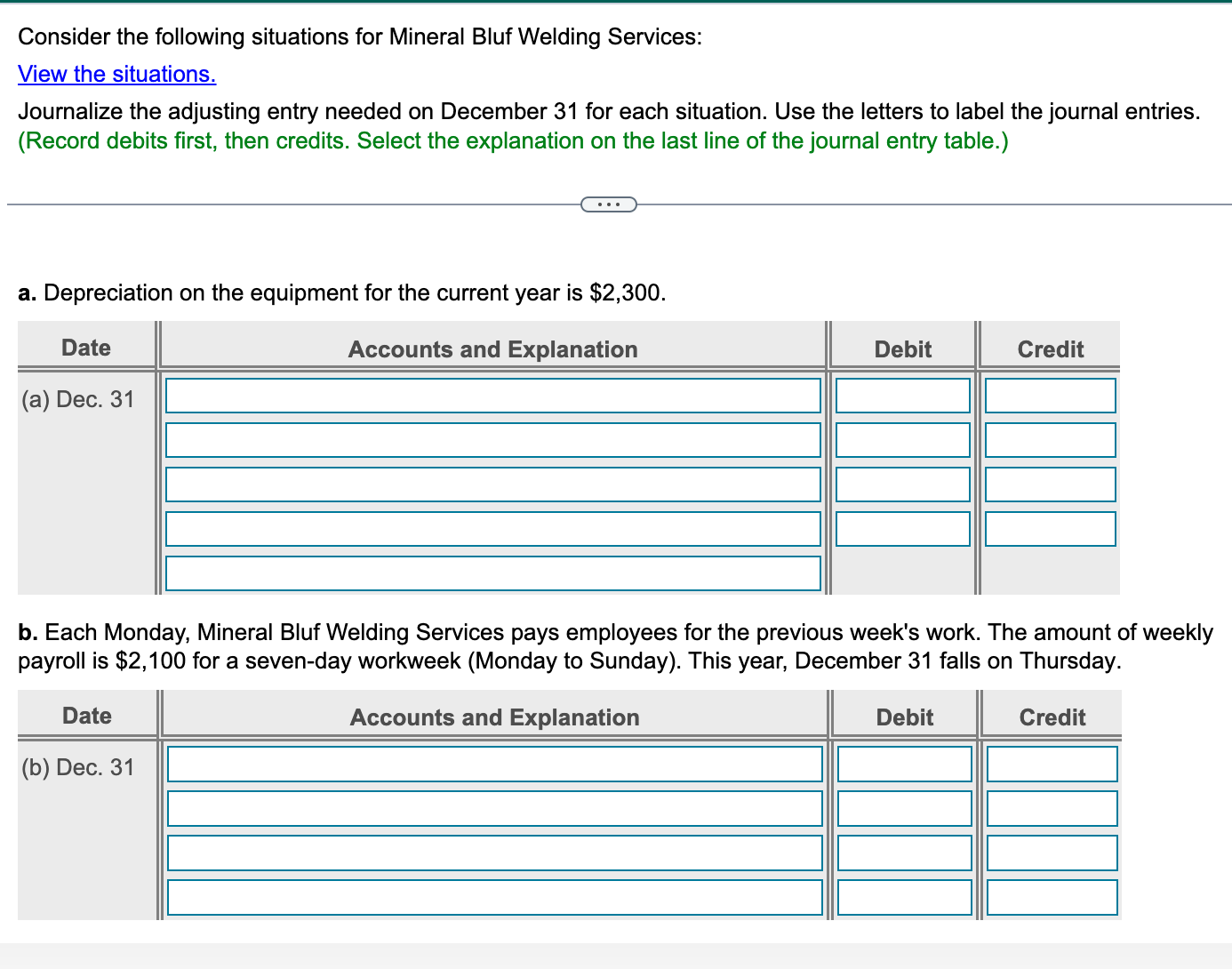Click 'Journalize the adjusting entry needed' instruction text
This screenshot has width=1232, height=969.
(609, 111)
